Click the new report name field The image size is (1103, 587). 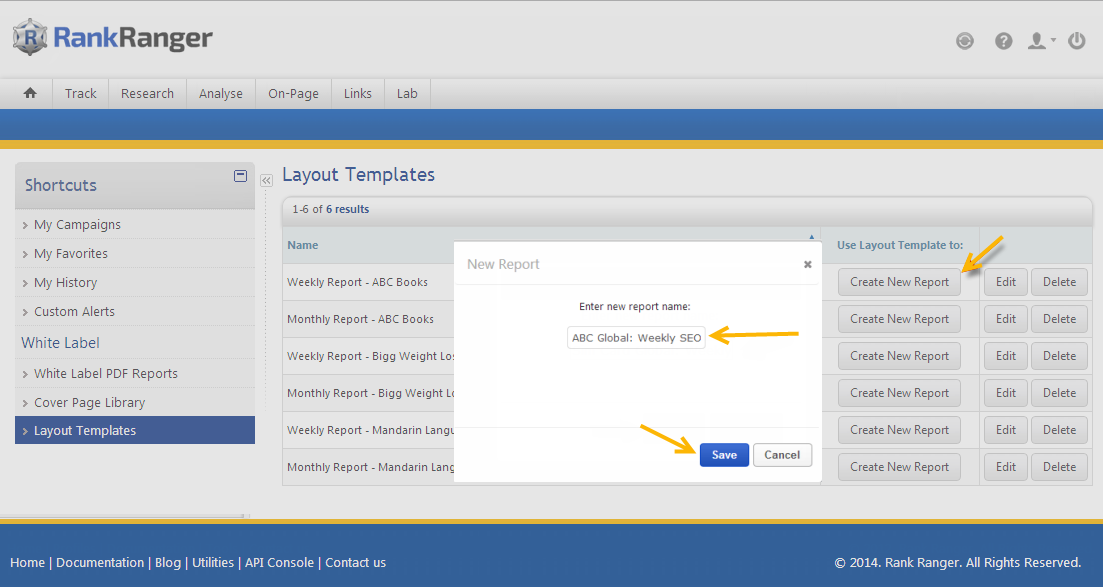coord(636,338)
